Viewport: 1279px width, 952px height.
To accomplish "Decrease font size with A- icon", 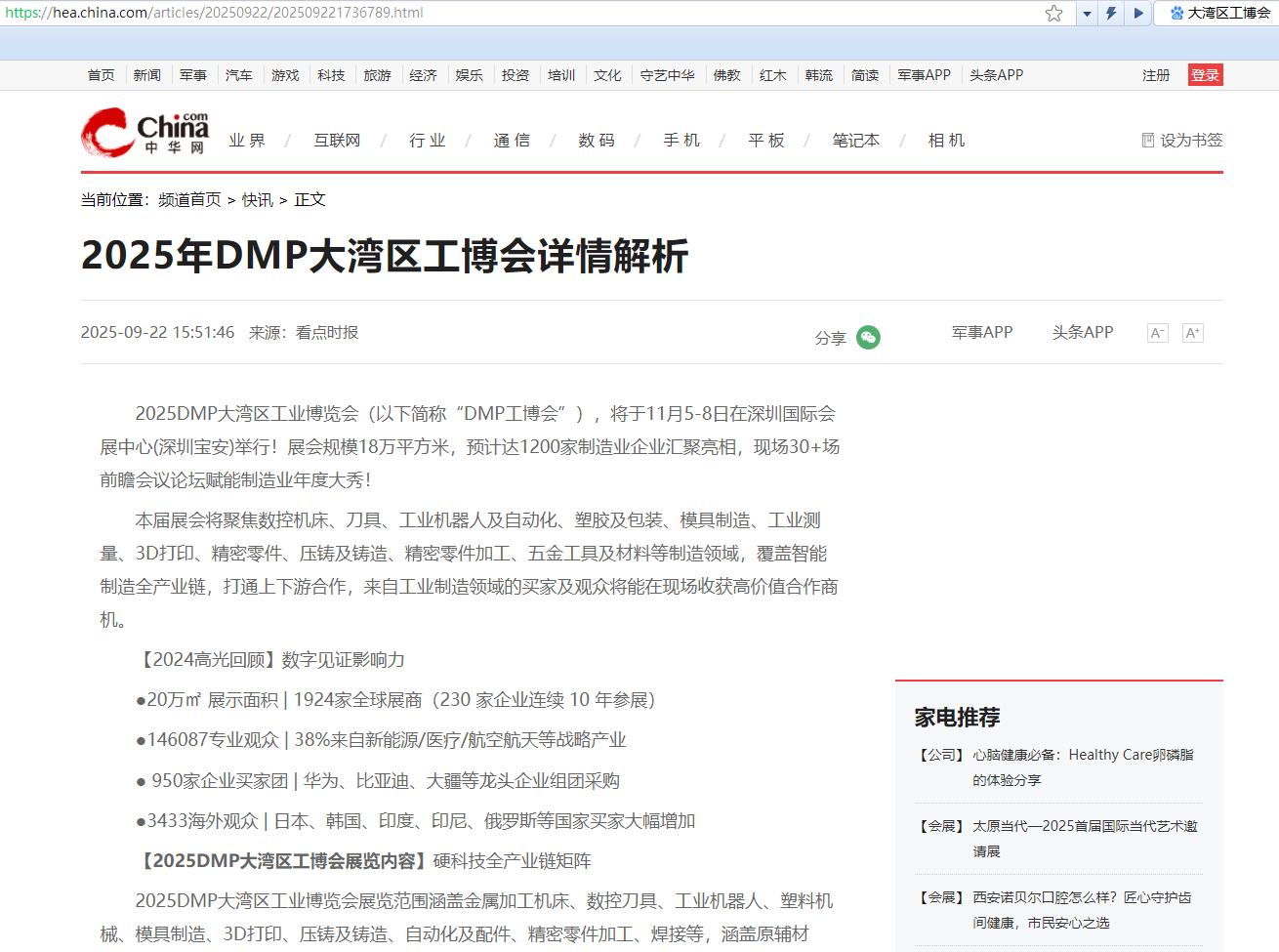I will coord(1157,333).
